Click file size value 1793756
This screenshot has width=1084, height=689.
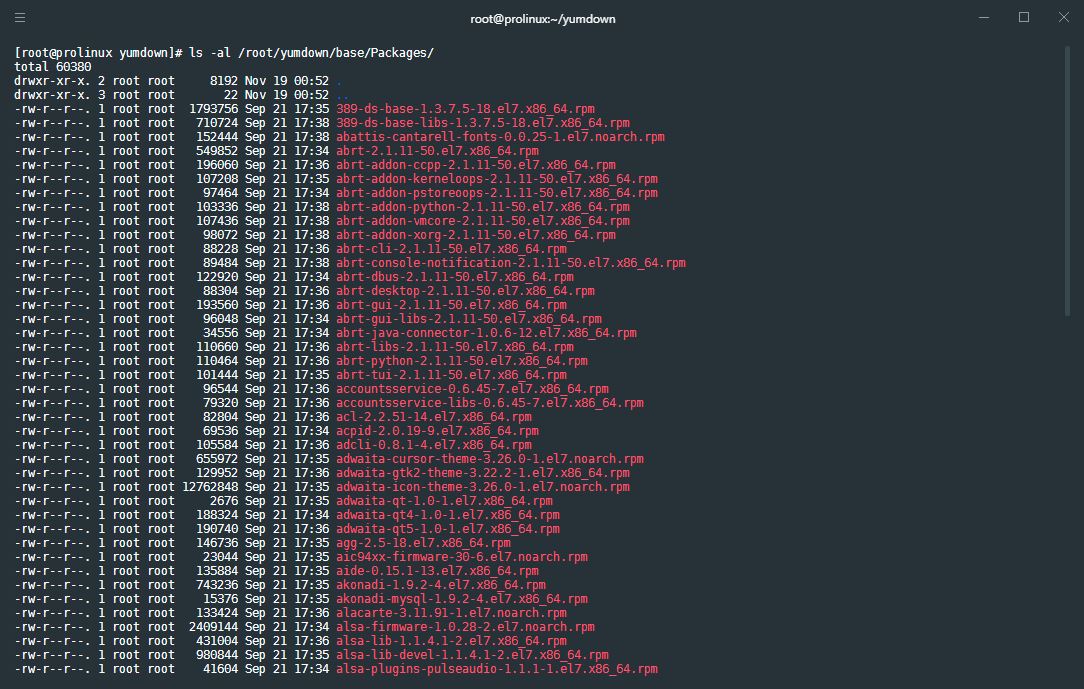pos(214,108)
